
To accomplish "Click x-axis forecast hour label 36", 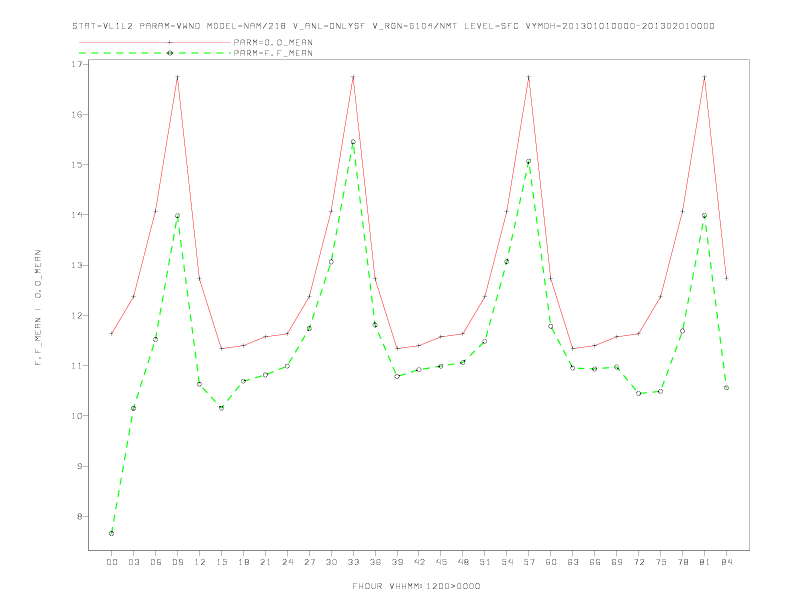I will pos(375,562).
